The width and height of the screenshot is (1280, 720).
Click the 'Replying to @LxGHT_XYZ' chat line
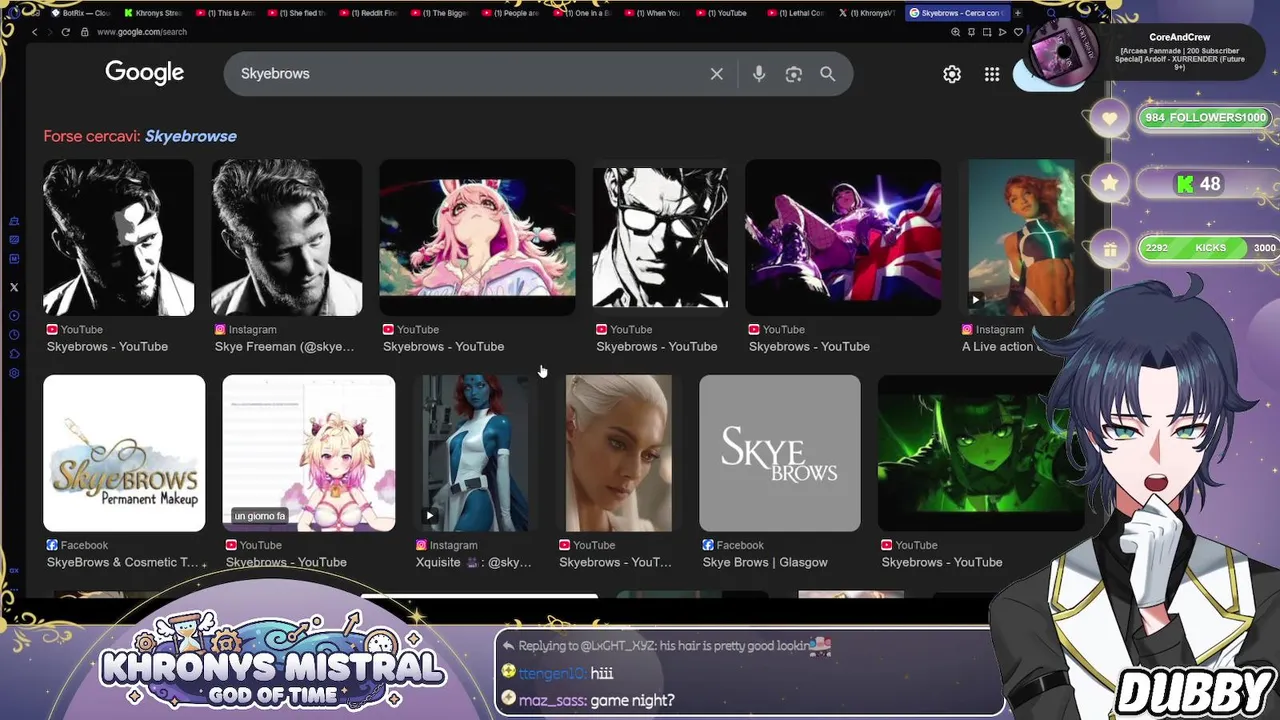pos(666,646)
